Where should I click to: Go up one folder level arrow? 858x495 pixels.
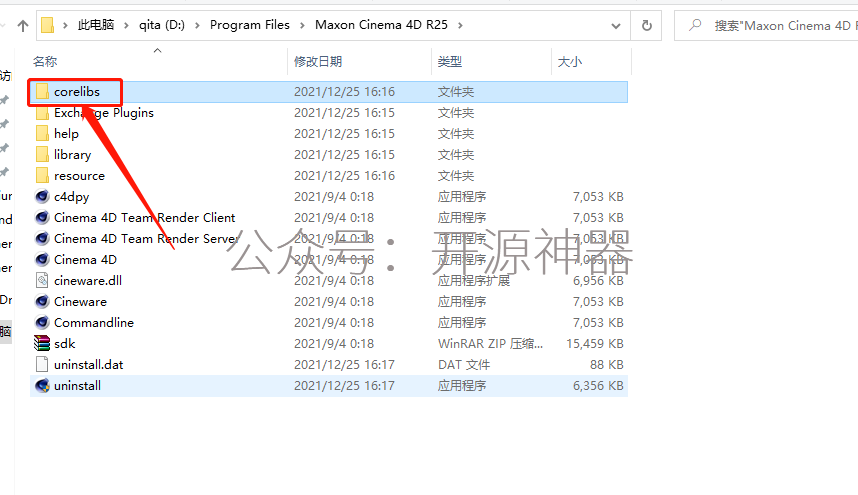pyautogui.click(x=22, y=26)
